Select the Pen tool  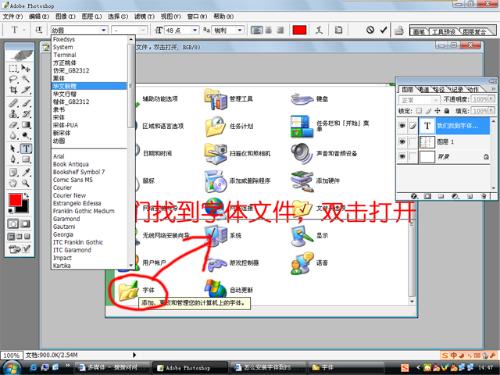point(13,159)
